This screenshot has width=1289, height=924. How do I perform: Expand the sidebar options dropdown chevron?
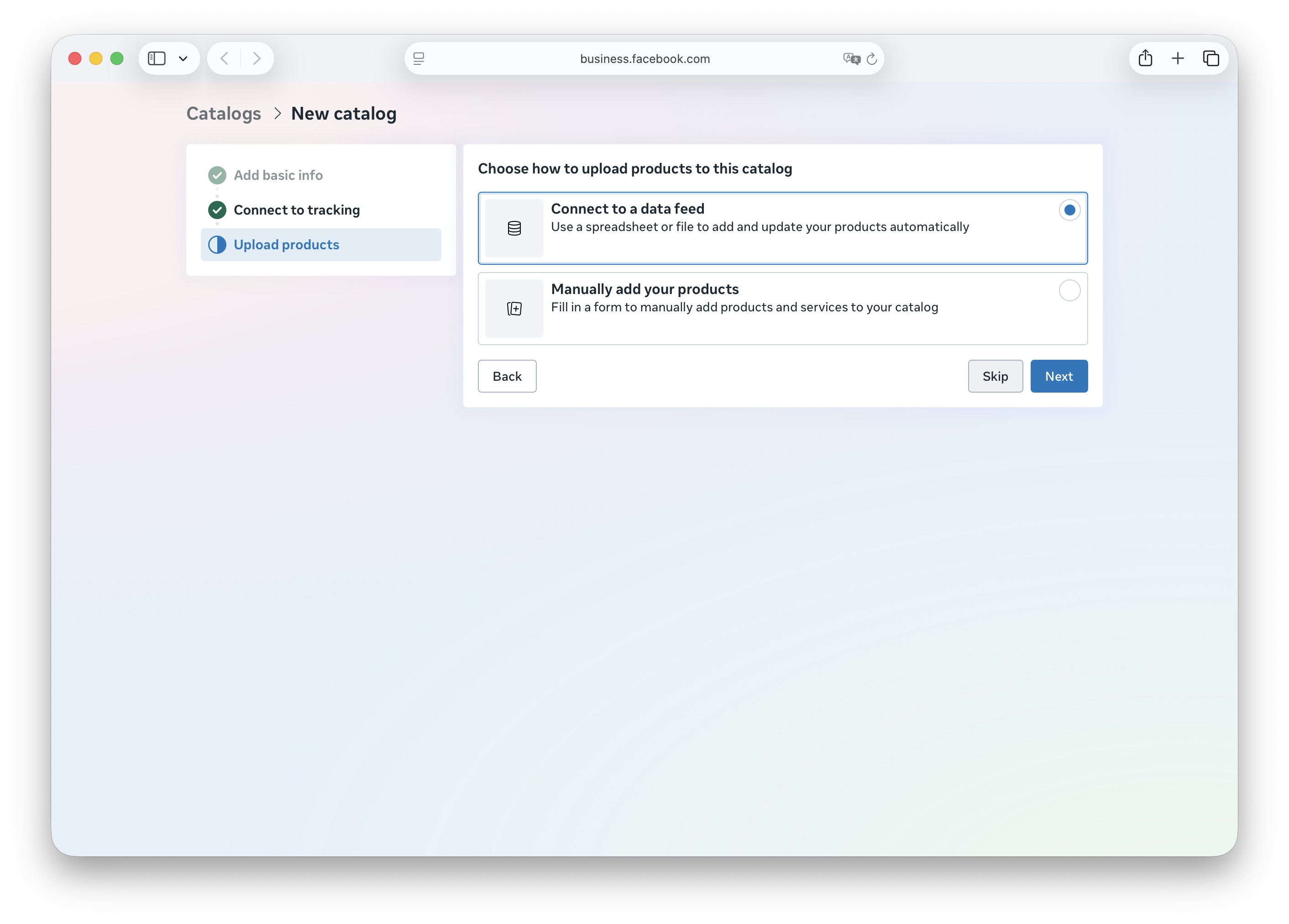[x=183, y=58]
